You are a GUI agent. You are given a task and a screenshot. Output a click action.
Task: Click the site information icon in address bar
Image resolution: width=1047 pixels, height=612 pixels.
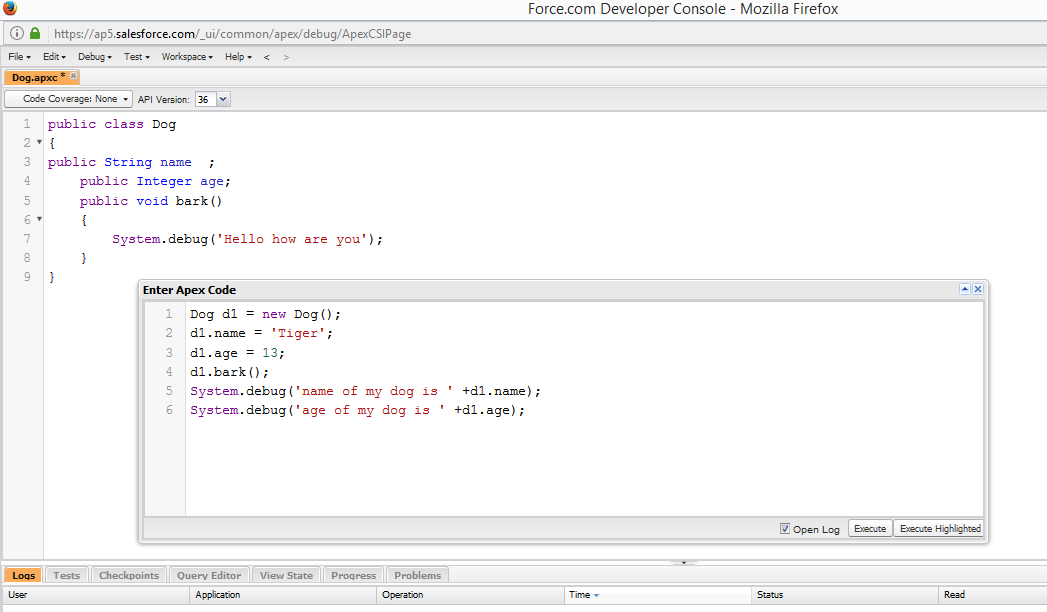[17, 34]
